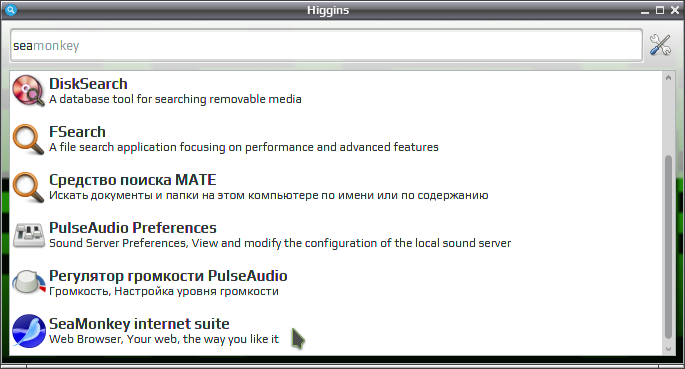Click 'Web Browser, Your web, the way you like it'
Screen dimensions: 685x369
(x=164, y=339)
